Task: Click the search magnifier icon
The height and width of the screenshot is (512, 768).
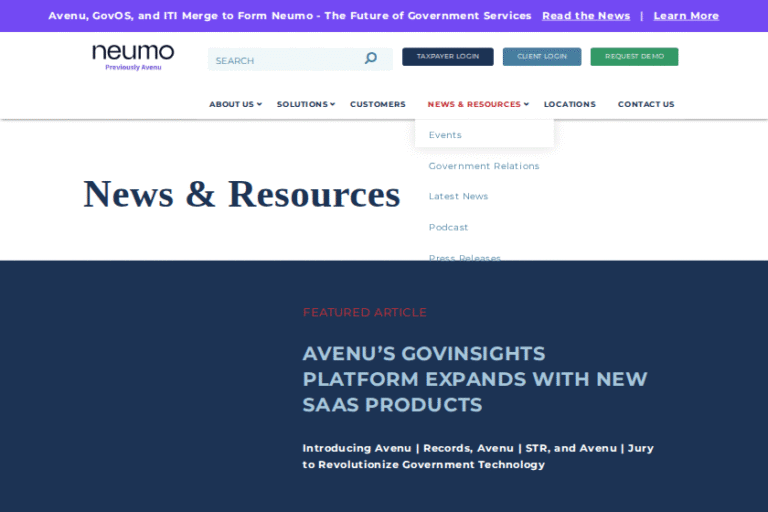Action: point(371,59)
